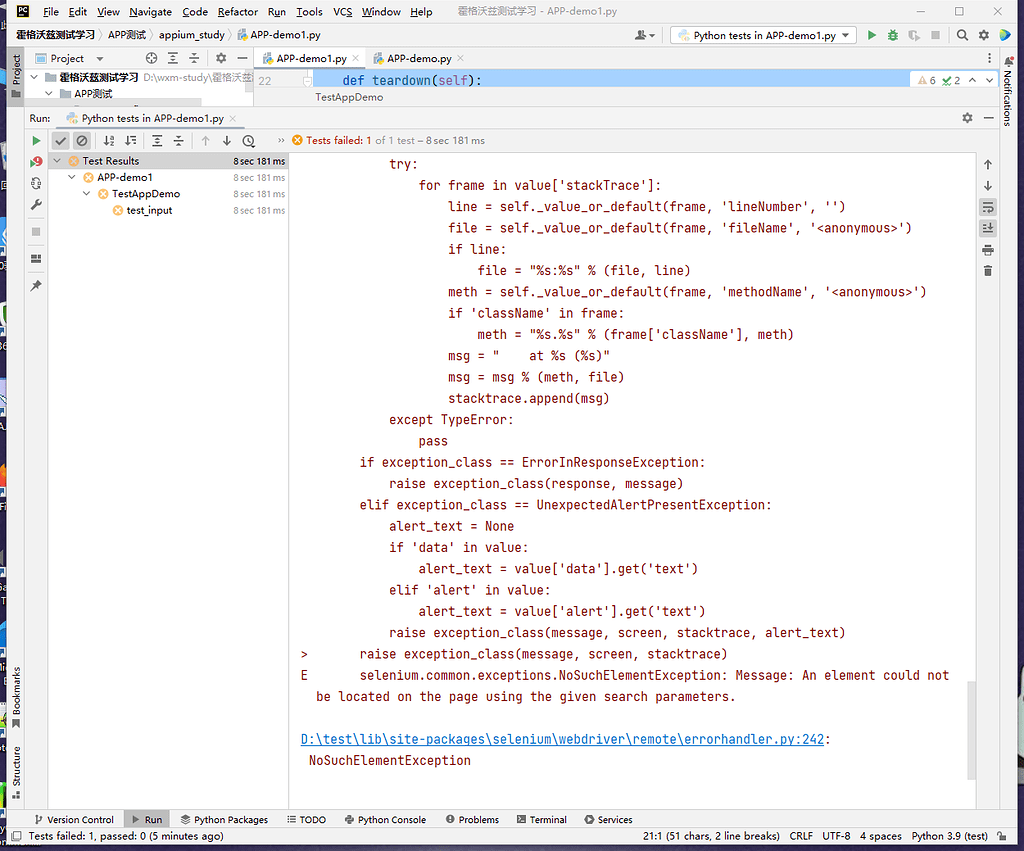The image size is (1024, 851).
Task: Toggle Show Passed tests checkmark
Action: click(61, 140)
